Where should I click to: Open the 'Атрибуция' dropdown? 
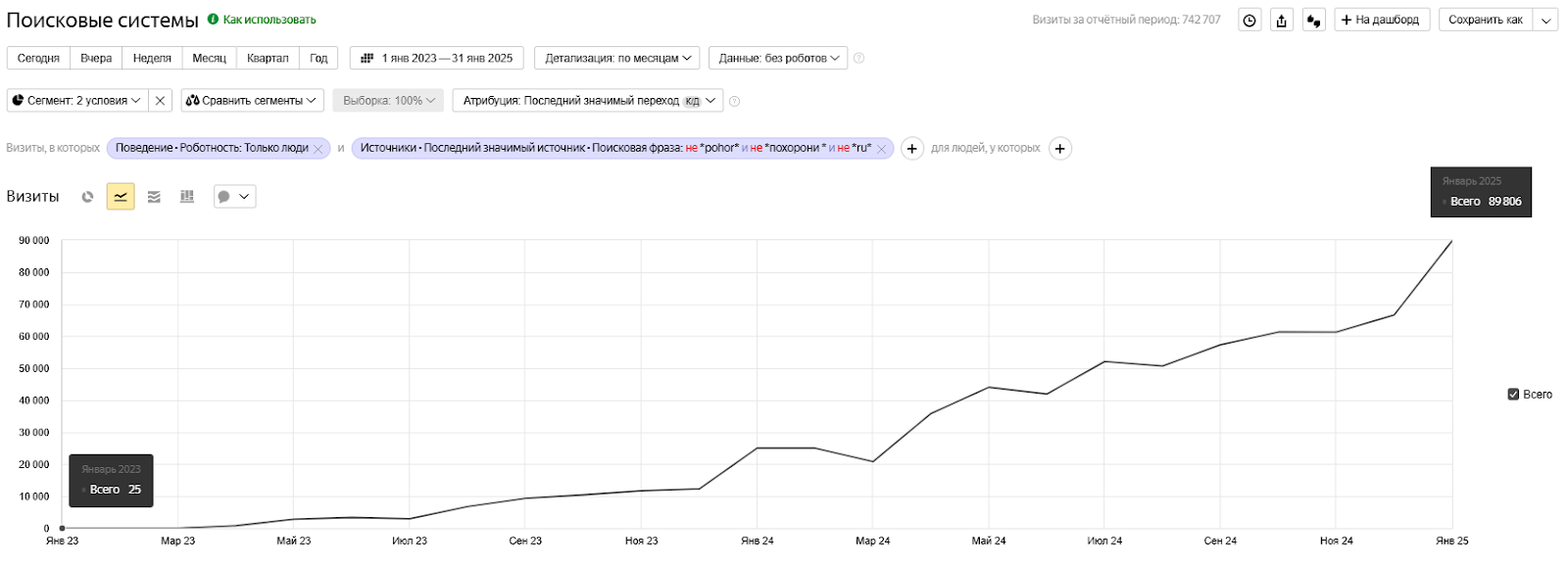pyautogui.click(x=588, y=101)
